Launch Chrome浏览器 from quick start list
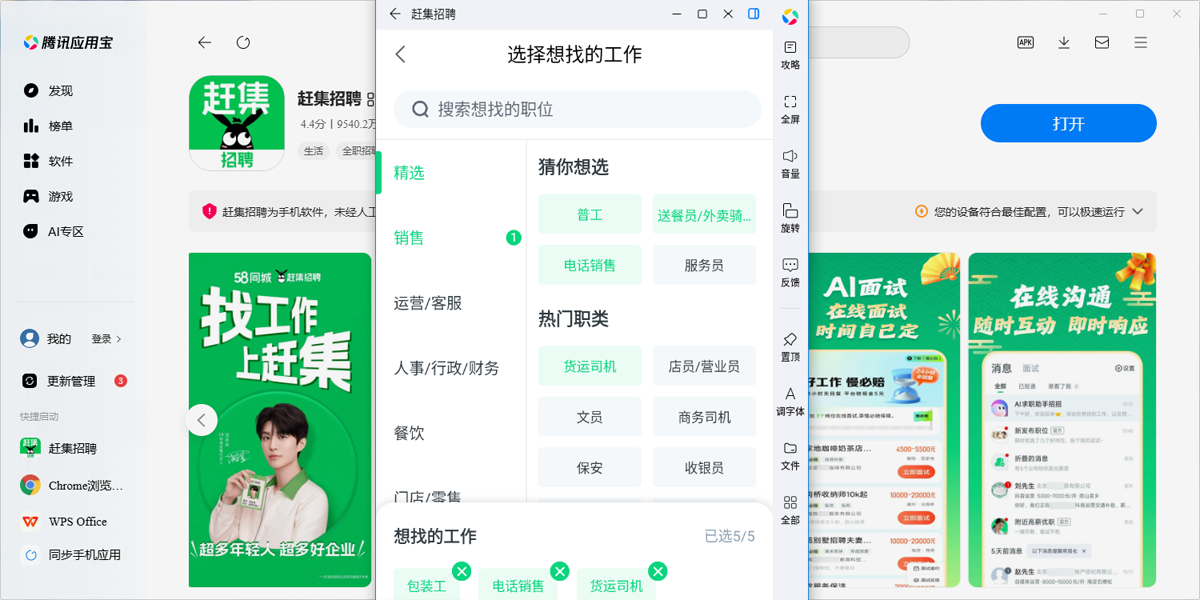The image size is (1200, 600). [73, 485]
